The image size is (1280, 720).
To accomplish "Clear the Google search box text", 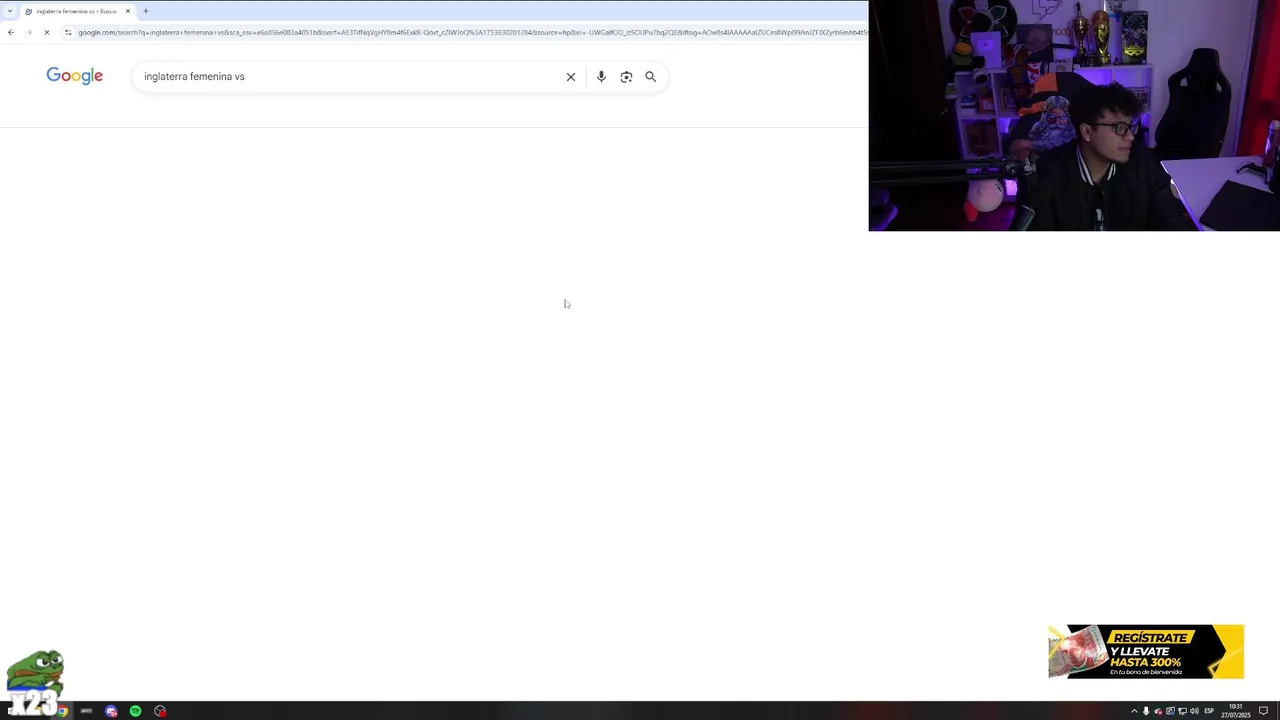I will point(571,77).
